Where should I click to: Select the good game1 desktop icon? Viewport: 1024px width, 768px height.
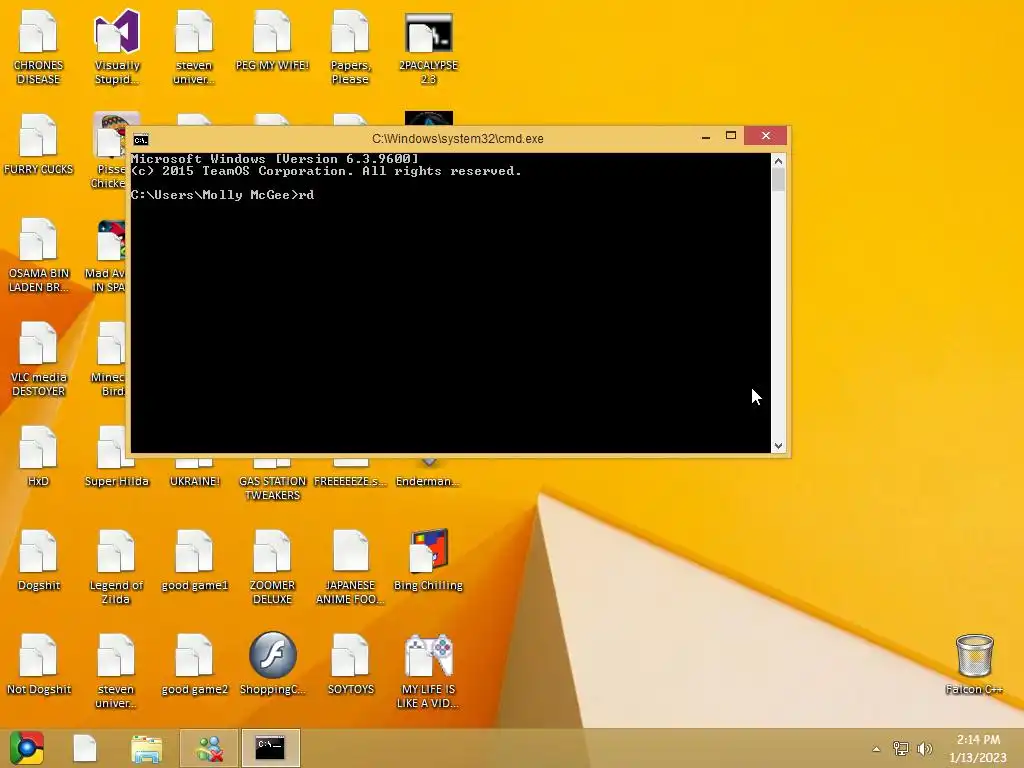[x=194, y=561]
